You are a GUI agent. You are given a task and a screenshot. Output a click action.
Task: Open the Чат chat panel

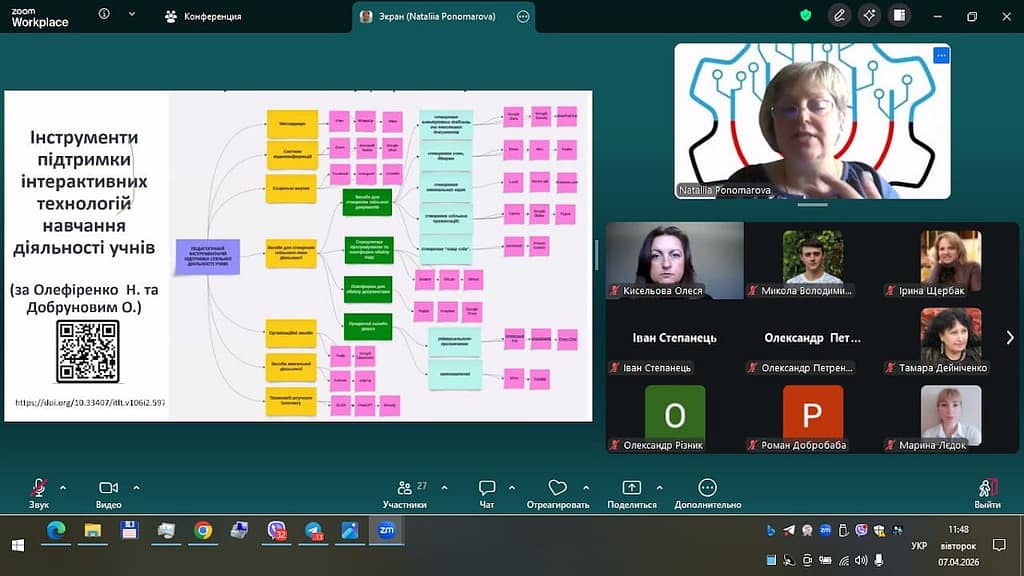pos(487,489)
